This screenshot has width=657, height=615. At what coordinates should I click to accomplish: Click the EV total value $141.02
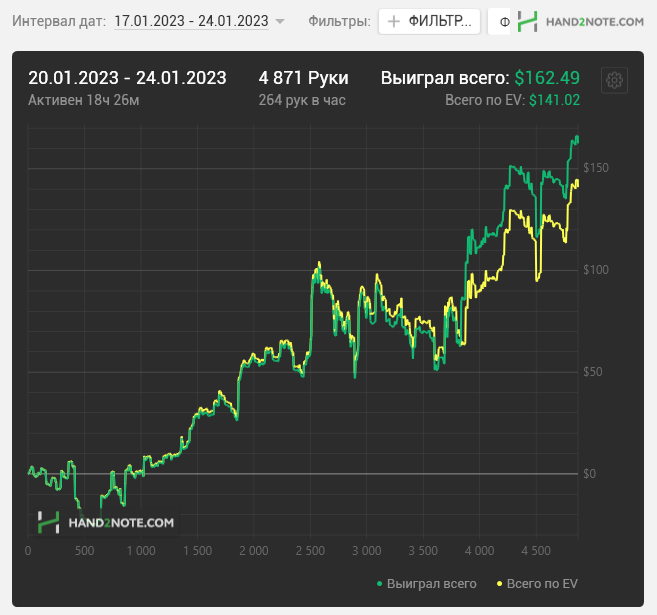click(x=554, y=100)
